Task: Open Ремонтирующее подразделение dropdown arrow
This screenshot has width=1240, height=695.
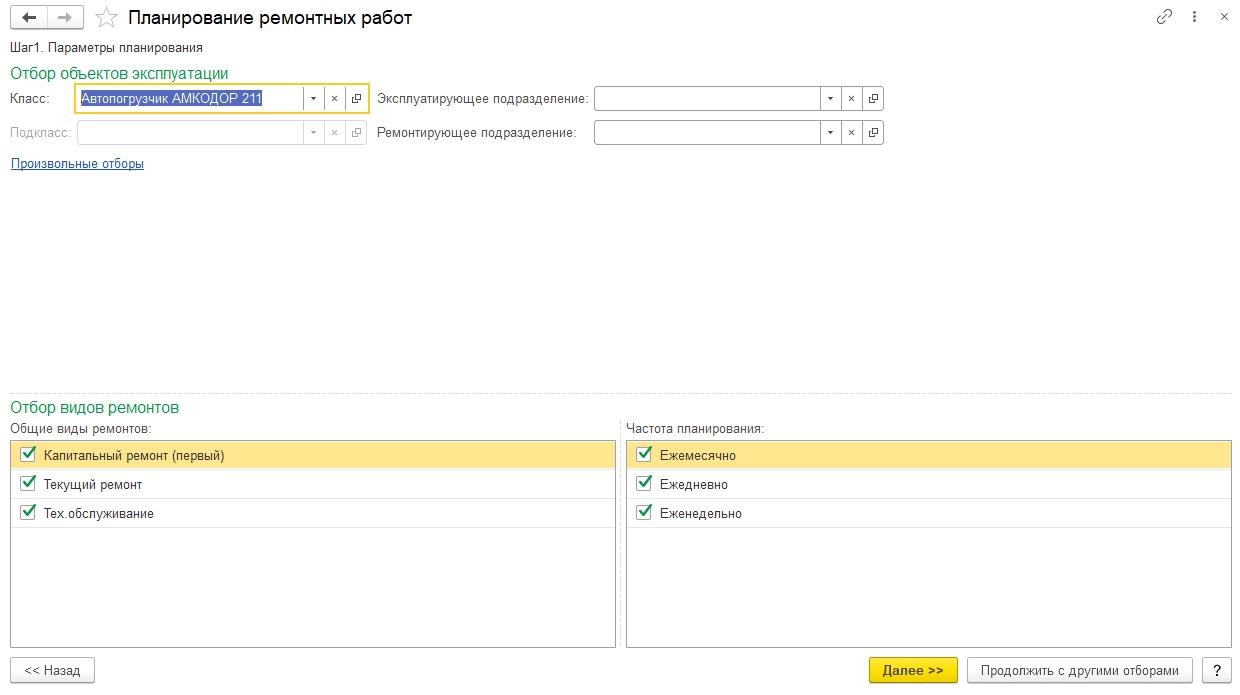Action: coord(830,132)
